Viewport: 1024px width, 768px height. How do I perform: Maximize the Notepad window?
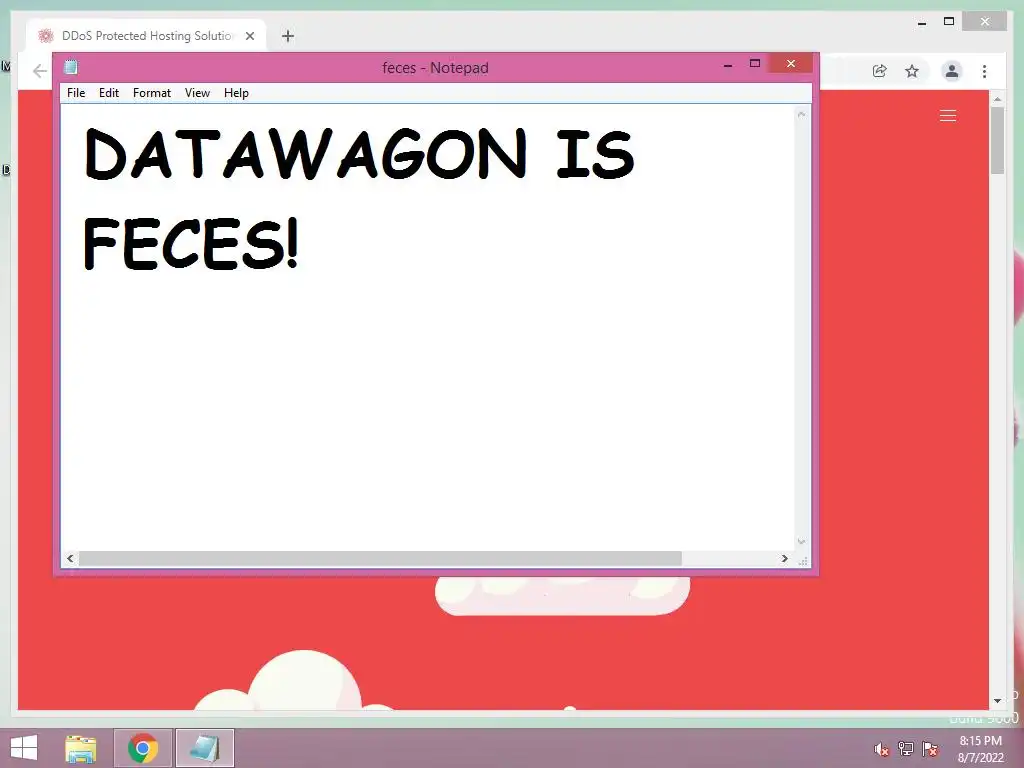pos(755,63)
